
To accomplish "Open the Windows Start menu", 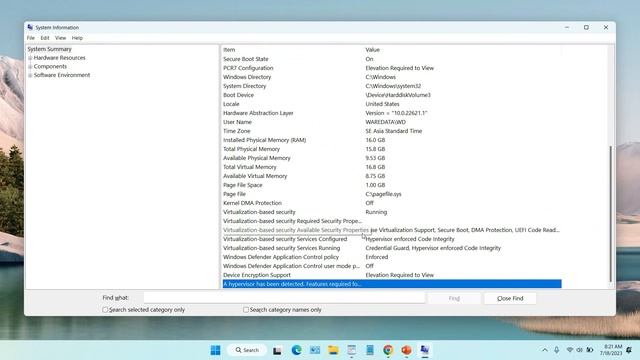I will (x=216, y=350).
